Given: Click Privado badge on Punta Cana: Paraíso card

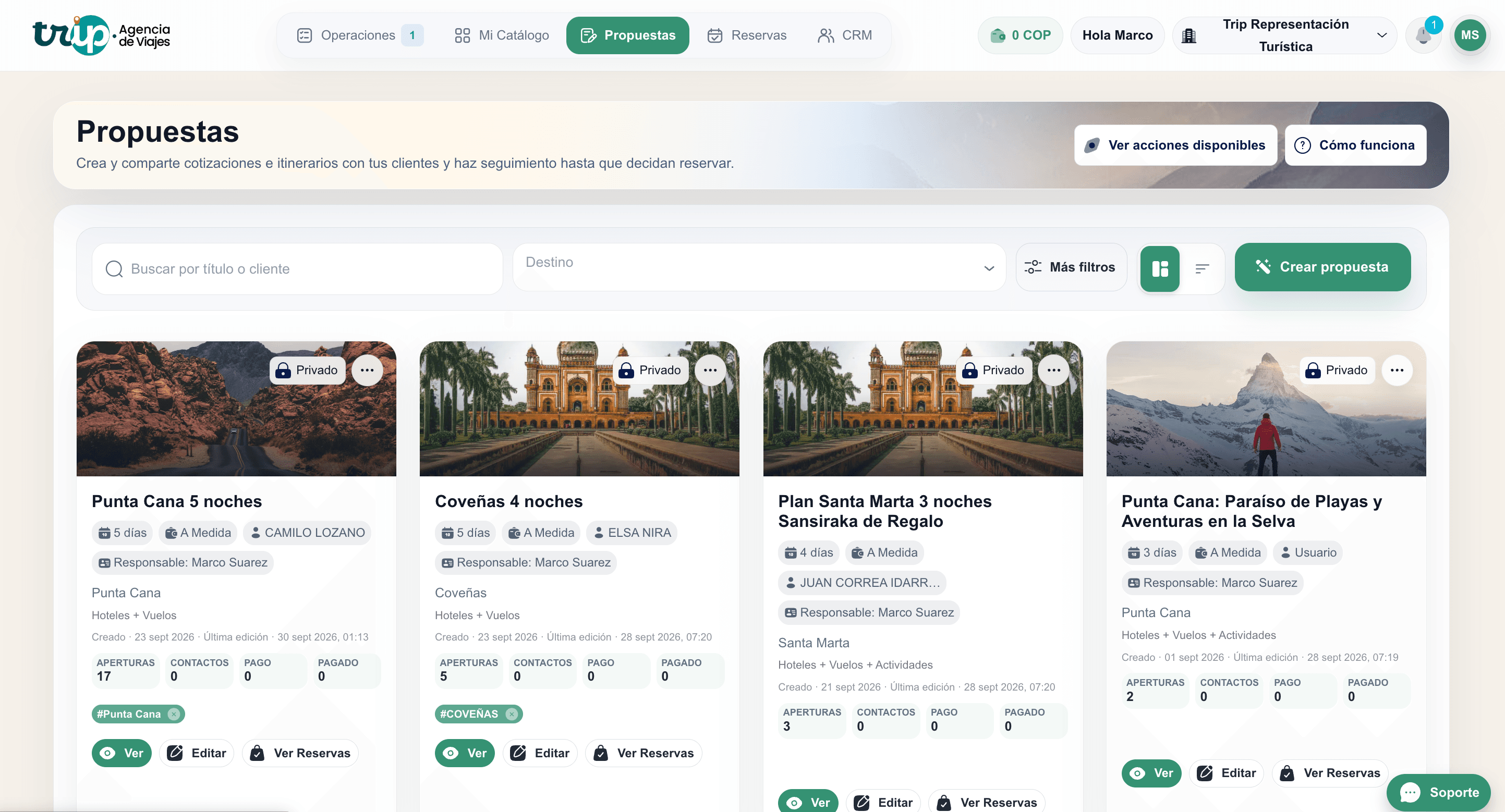Looking at the screenshot, I should point(1337,370).
